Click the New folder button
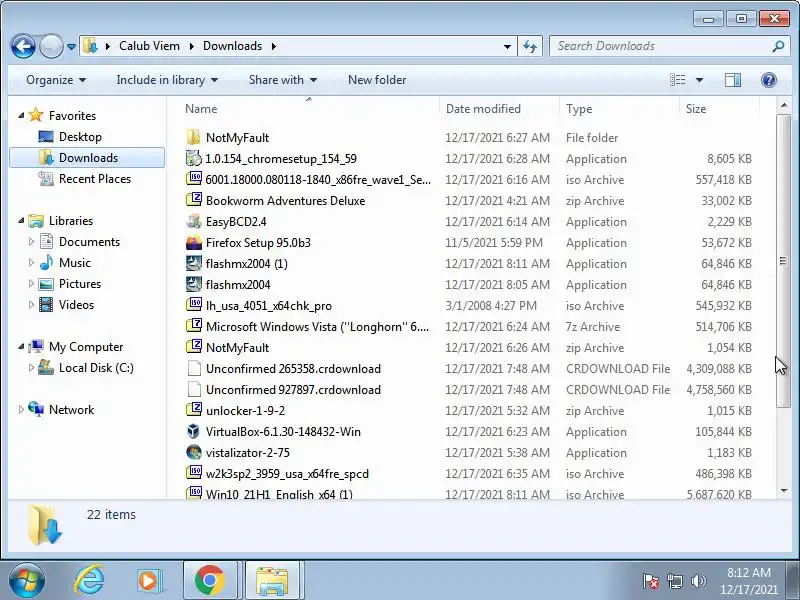 point(377,80)
